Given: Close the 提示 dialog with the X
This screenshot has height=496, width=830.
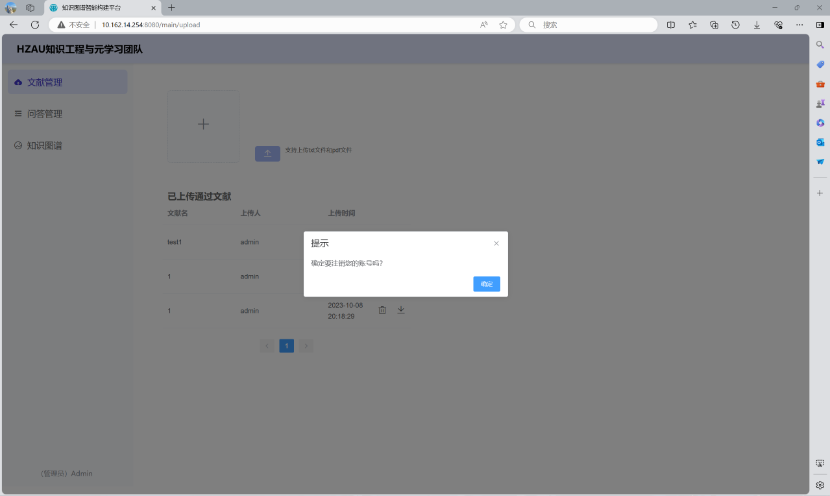Looking at the screenshot, I should coord(496,243).
